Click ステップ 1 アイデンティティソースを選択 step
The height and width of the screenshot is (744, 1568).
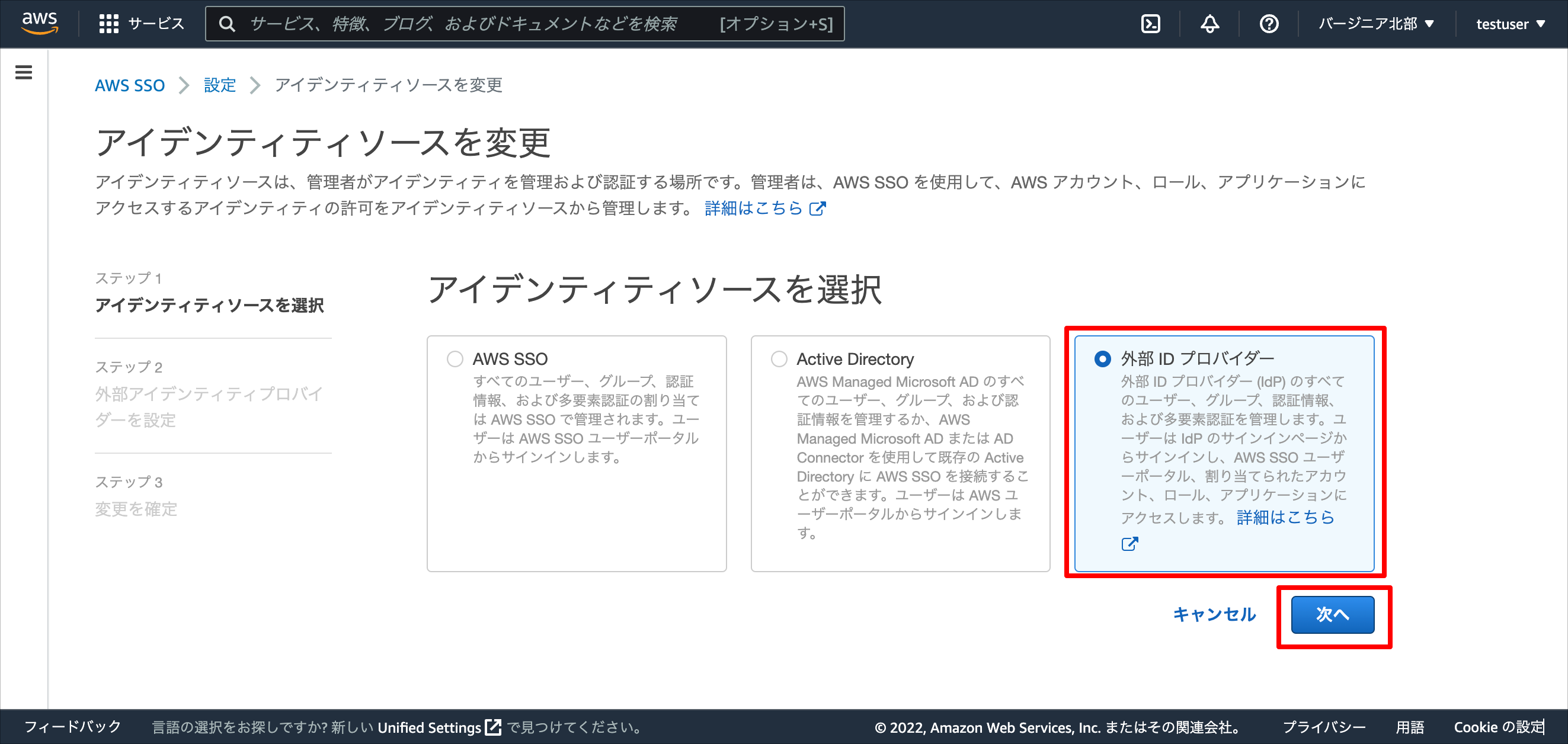209,293
